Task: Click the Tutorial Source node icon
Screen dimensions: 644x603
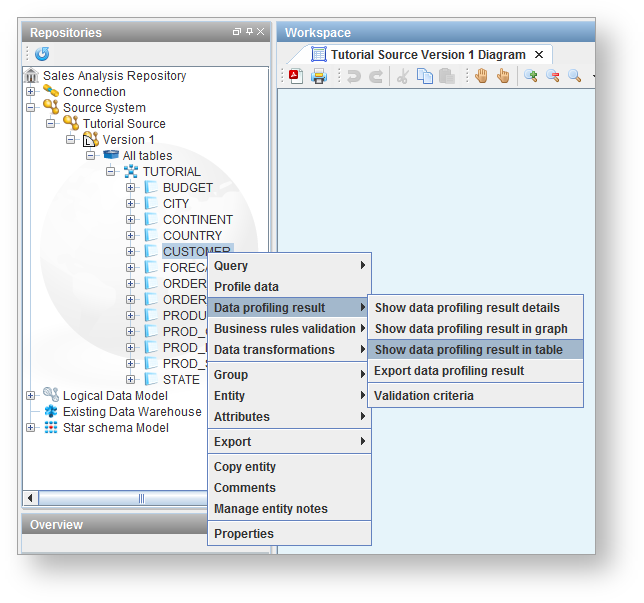Action: [71, 123]
